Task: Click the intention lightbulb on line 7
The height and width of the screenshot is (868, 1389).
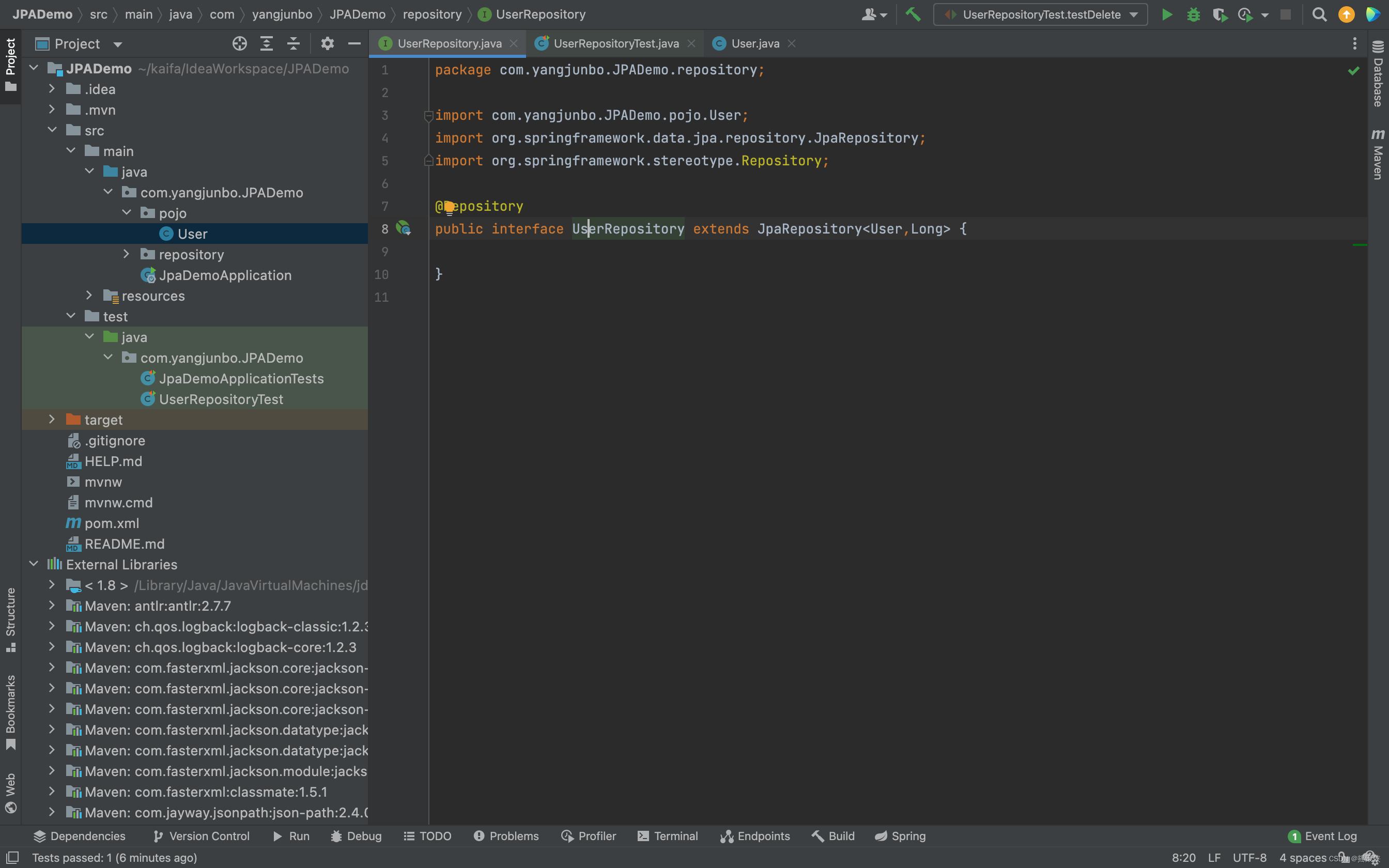Action: coord(449,206)
